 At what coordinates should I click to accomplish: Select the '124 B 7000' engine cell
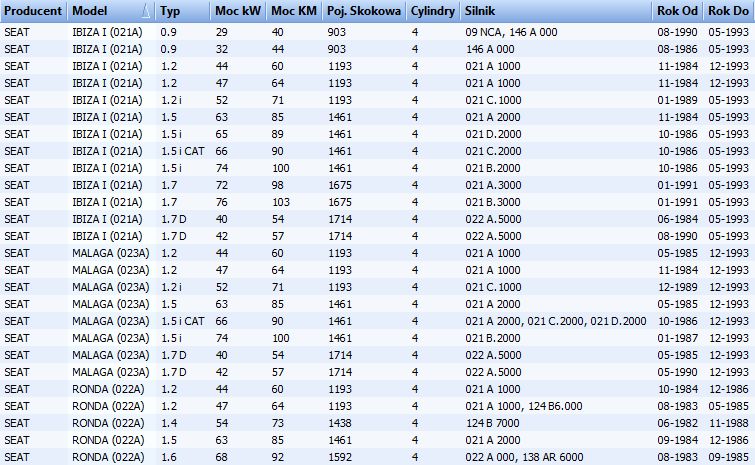(492, 423)
